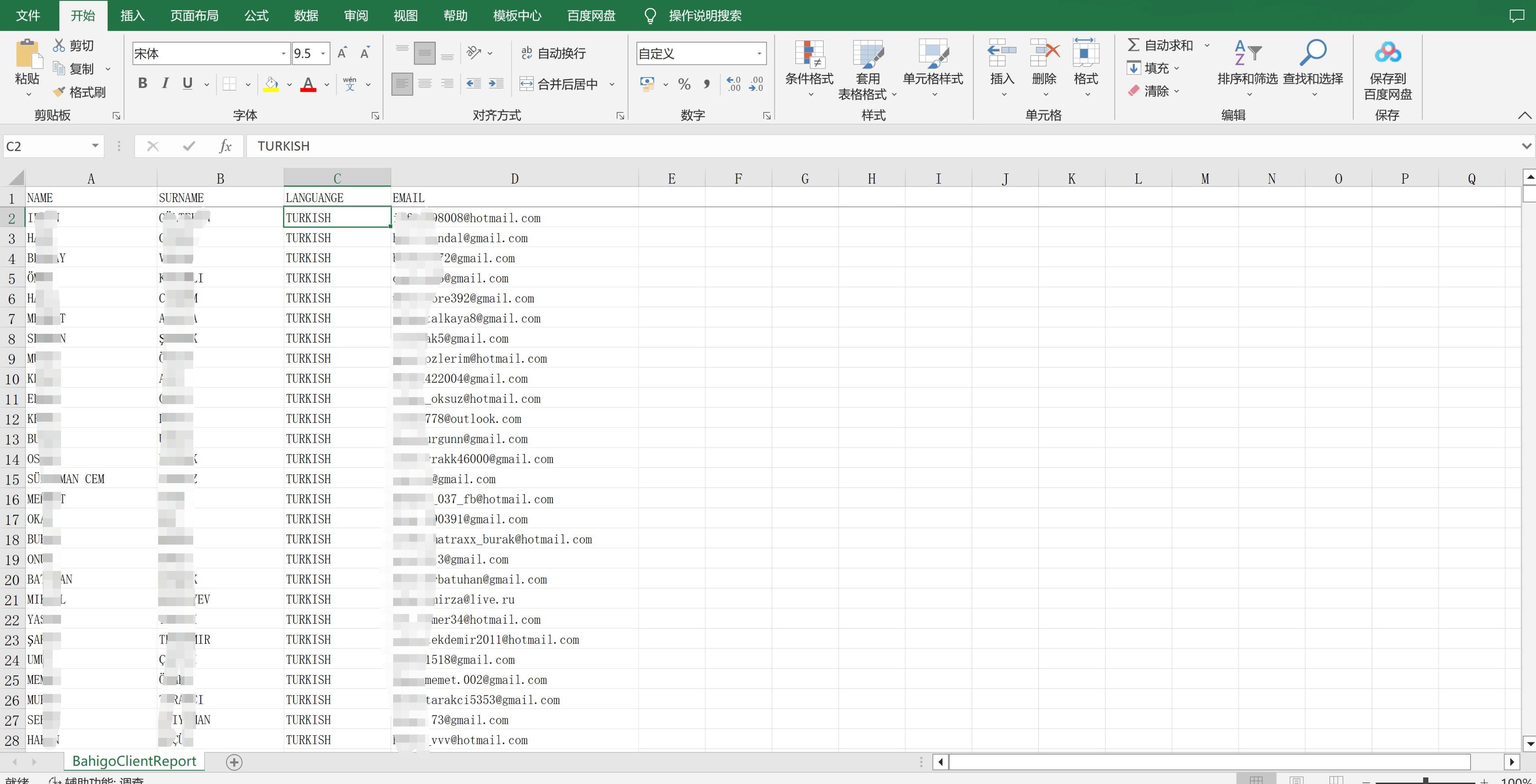Image resolution: width=1536 pixels, height=784 pixels.
Task: Increase decimal places
Action: 734,83
